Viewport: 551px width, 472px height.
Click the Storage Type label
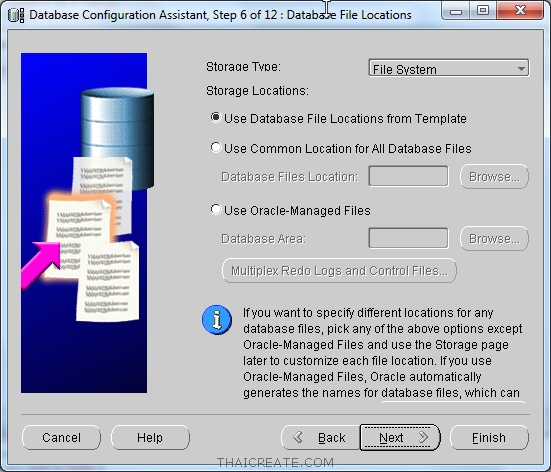pos(244,67)
